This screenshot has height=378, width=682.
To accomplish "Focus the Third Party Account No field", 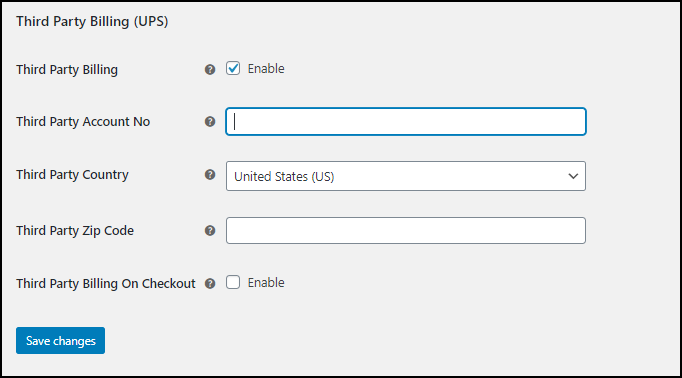I will click(x=406, y=121).
